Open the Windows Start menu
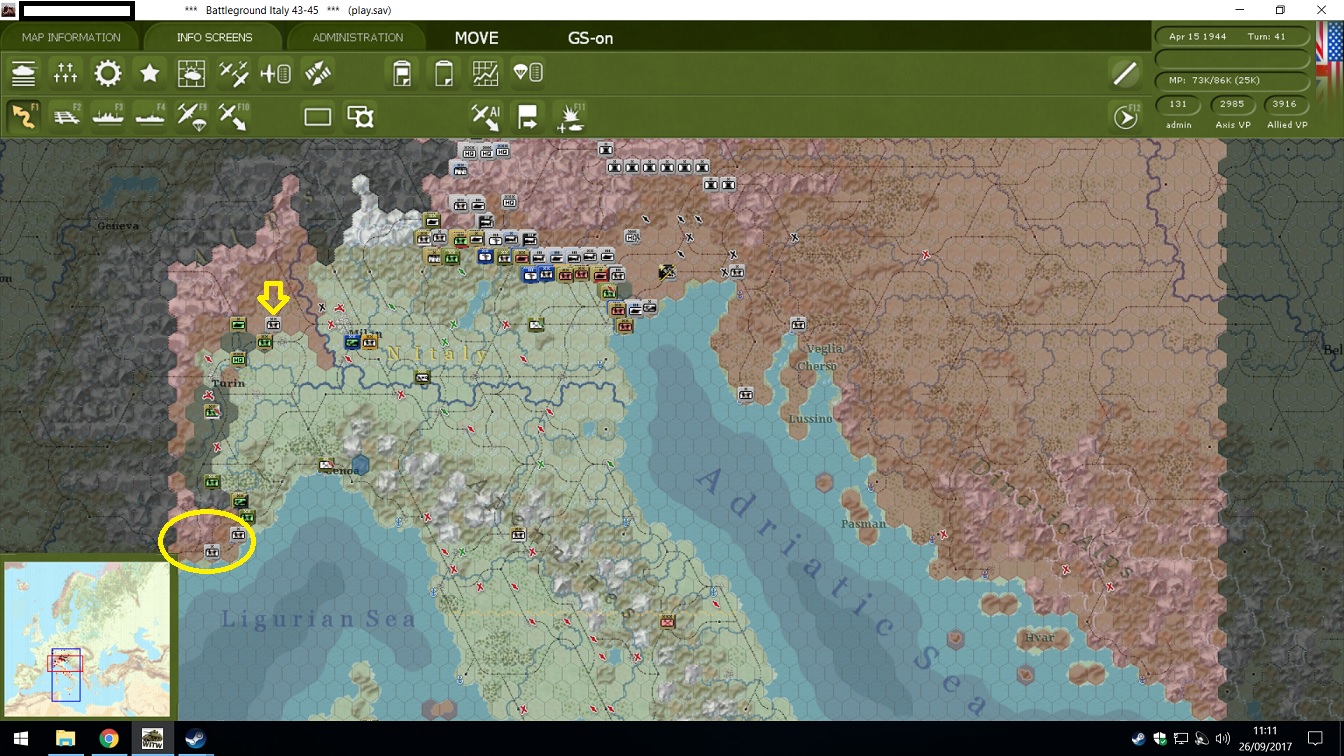The width and height of the screenshot is (1344, 756). 20,739
